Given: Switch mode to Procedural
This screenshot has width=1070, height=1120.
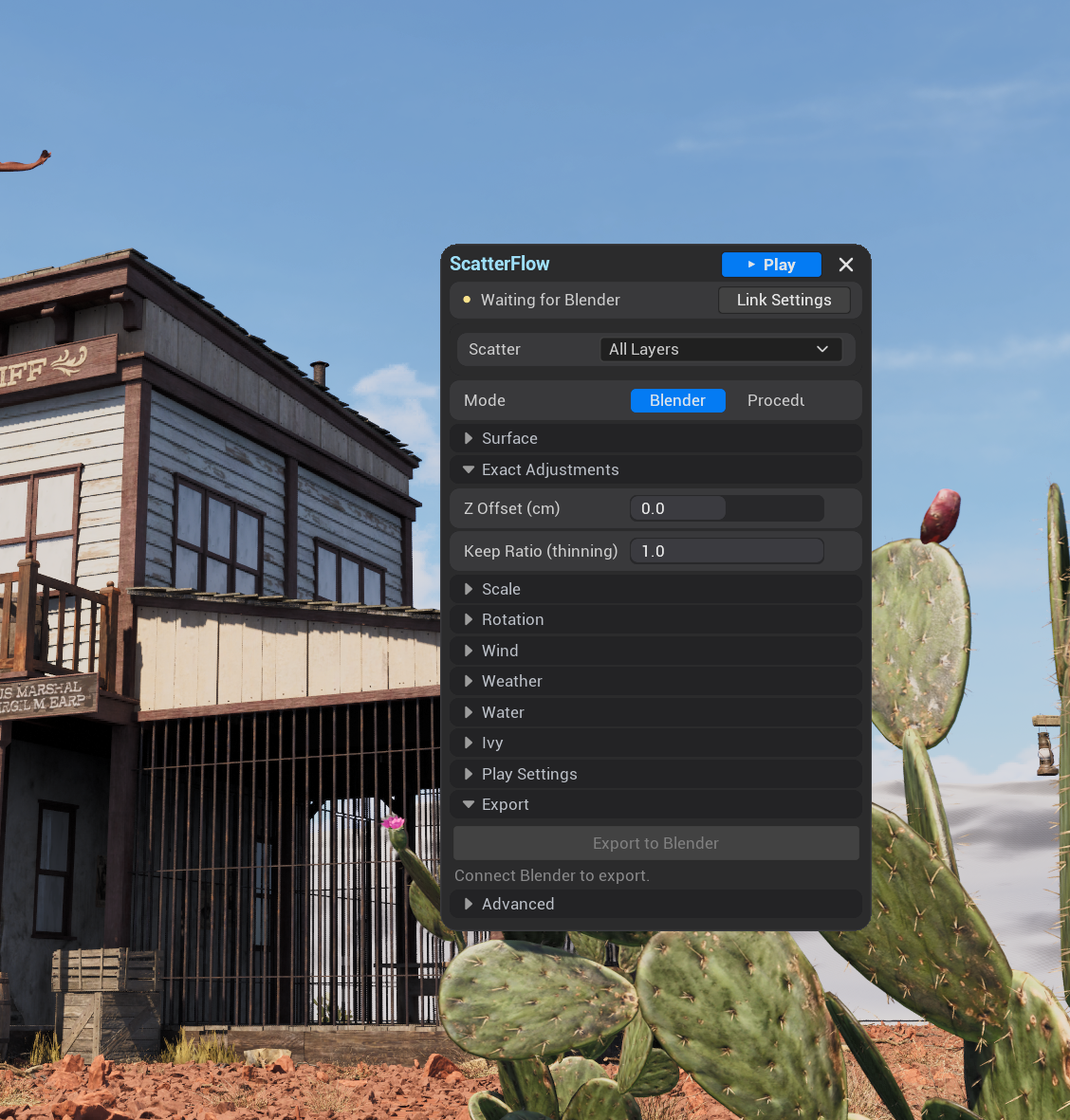Looking at the screenshot, I should click(x=776, y=401).
